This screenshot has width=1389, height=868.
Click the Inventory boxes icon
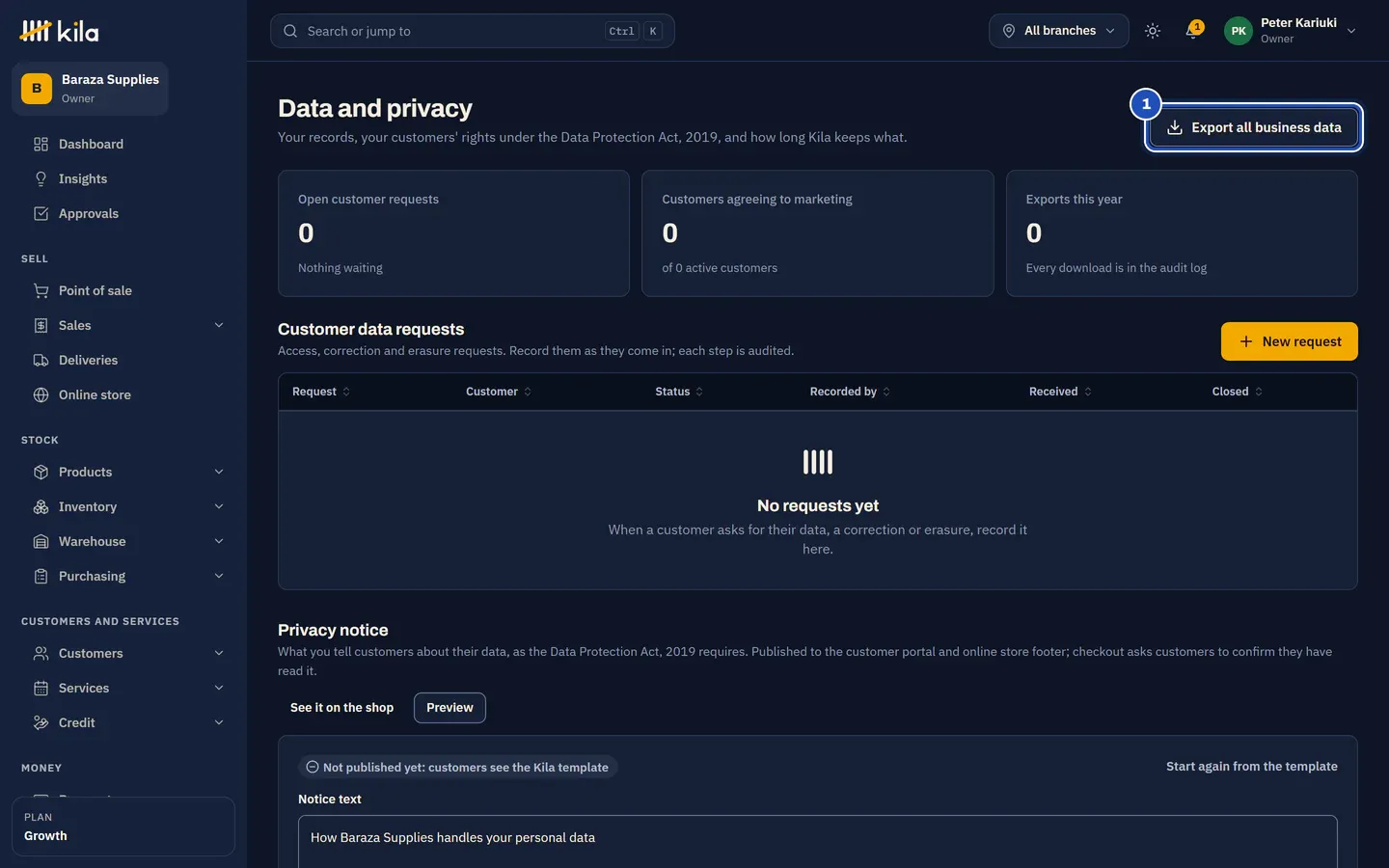[41, 506]
